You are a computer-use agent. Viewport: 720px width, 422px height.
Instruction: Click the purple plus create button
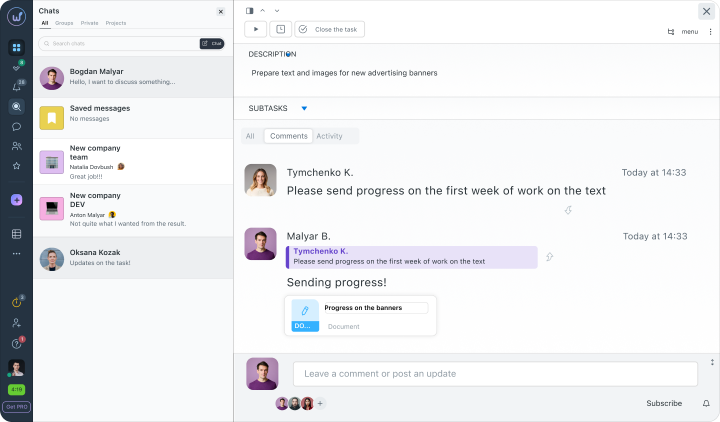(17, 200)
